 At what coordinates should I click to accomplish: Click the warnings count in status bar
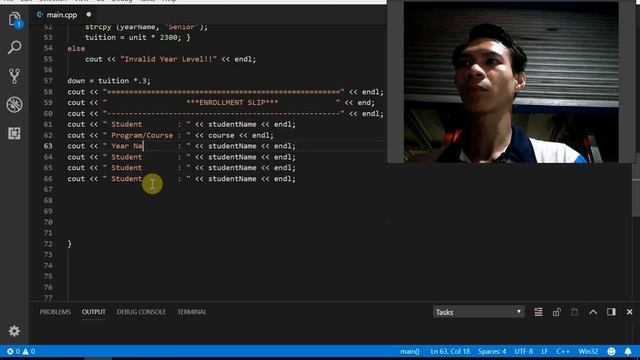[29, 351]
